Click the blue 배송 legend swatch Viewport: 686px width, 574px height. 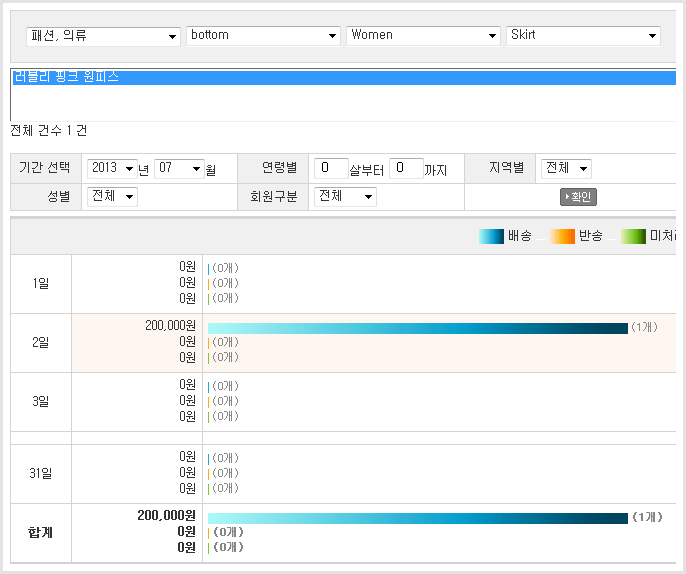(491, 236)
